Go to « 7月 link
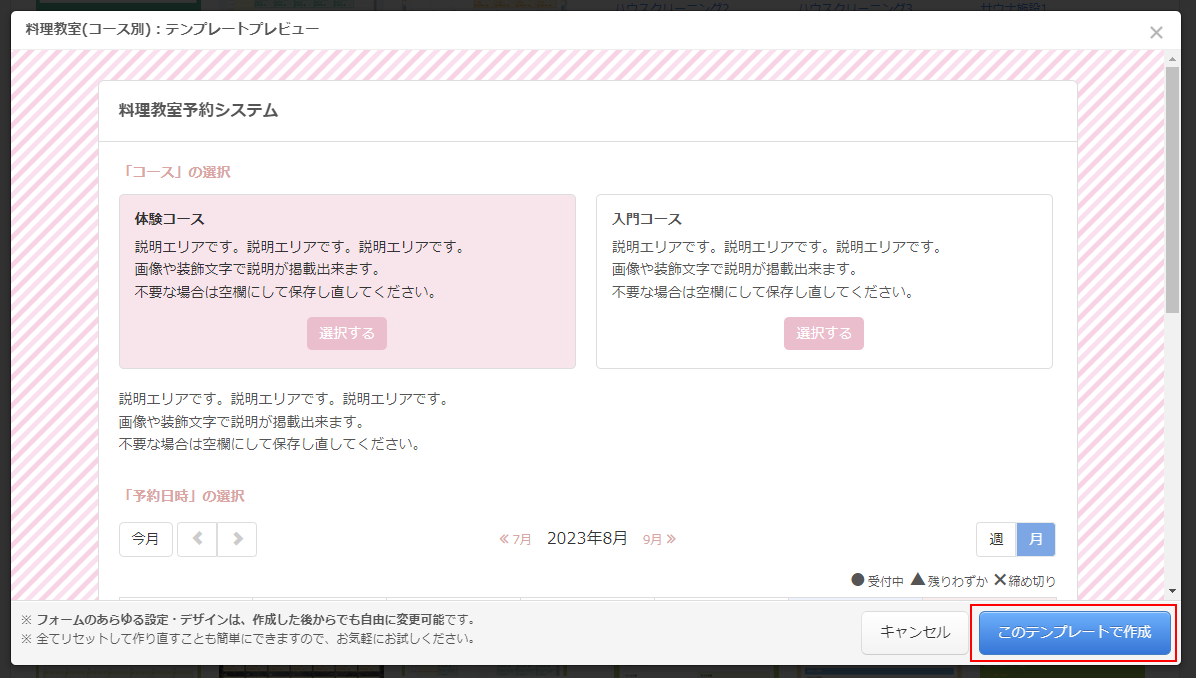The image size is (1196, 678). [516, 539]
